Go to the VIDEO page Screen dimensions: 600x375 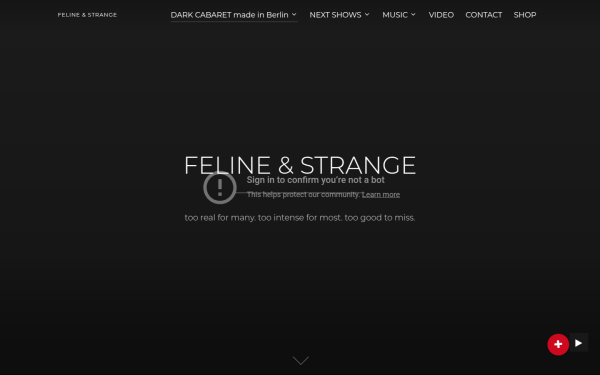coord(441,15)
